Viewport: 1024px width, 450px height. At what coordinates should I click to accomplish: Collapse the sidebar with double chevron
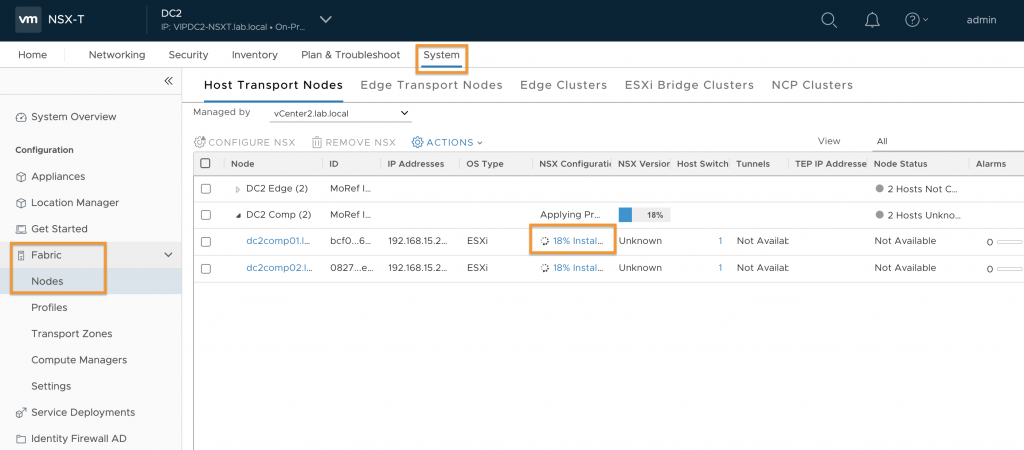point(168,80)
